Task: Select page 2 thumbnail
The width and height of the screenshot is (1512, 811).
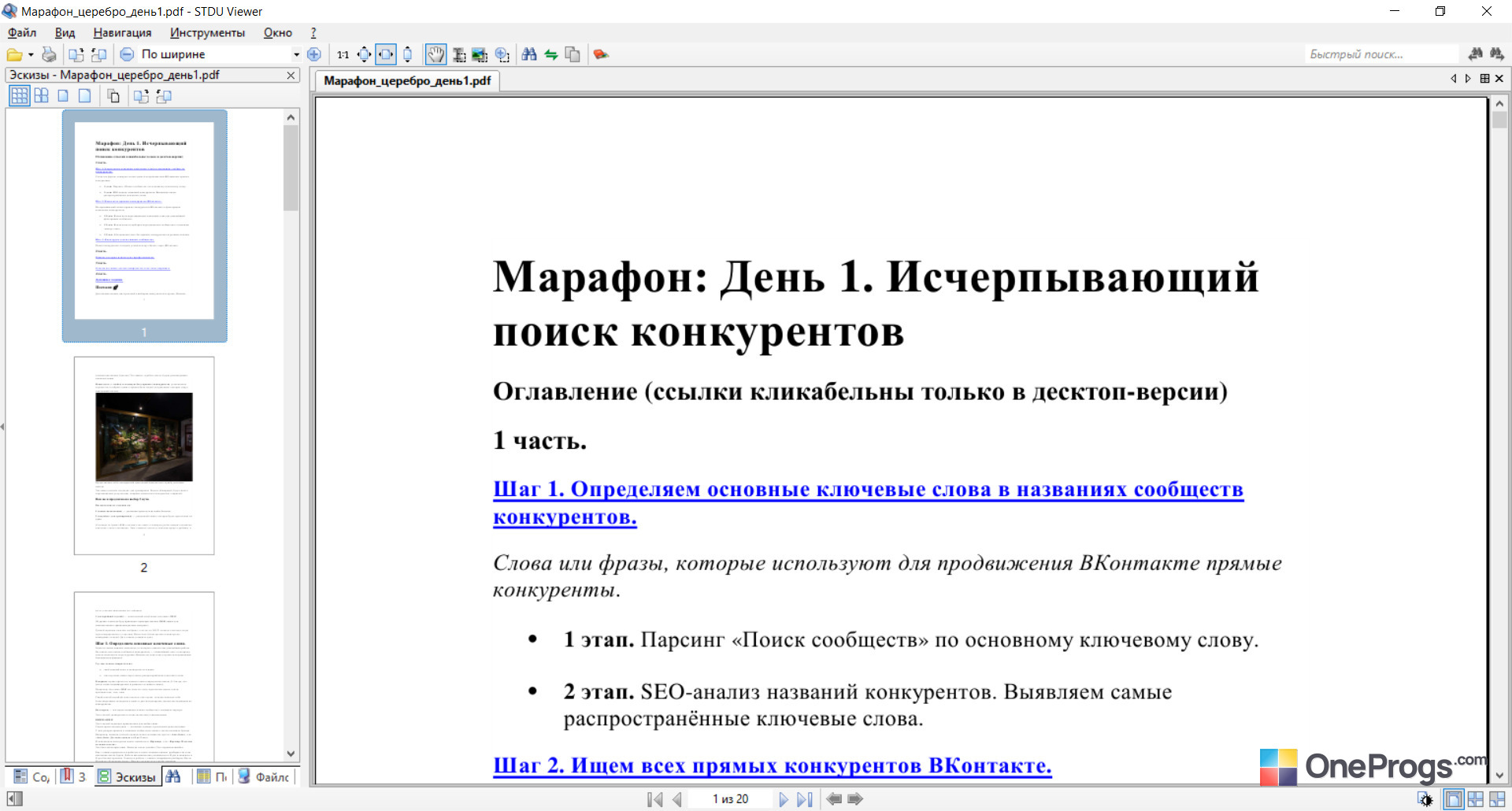Action: click(x=144, y=456)
